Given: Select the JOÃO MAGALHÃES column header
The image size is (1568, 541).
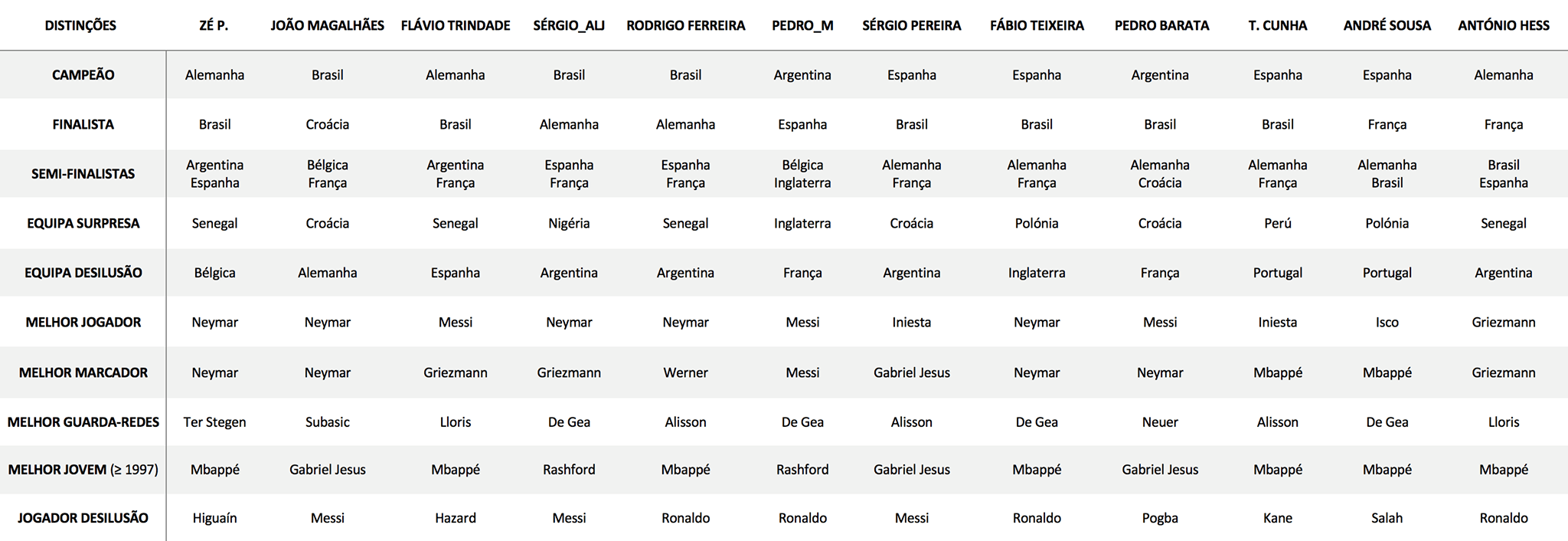Looking at the screenshot, I should coord(327,25).
